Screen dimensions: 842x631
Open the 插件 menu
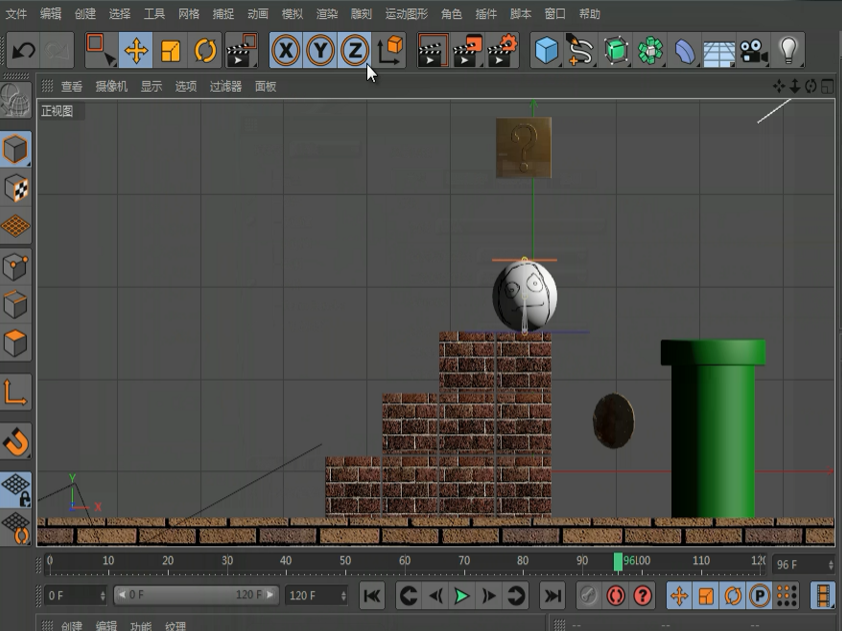[486, 14]
